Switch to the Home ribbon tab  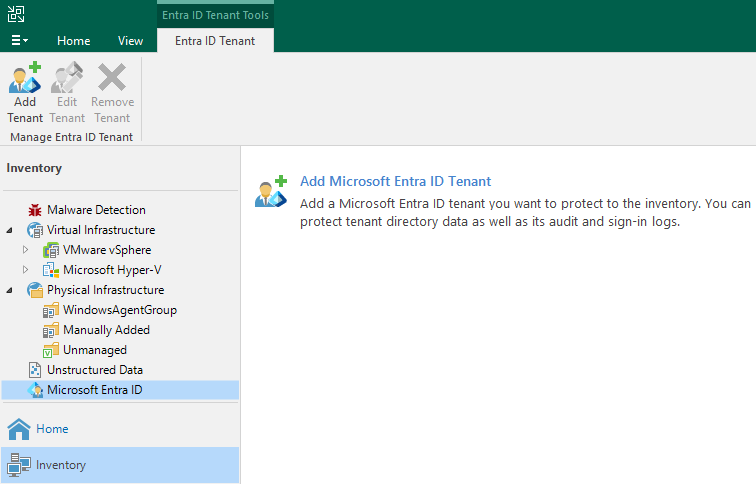click(x=73, y=41)
